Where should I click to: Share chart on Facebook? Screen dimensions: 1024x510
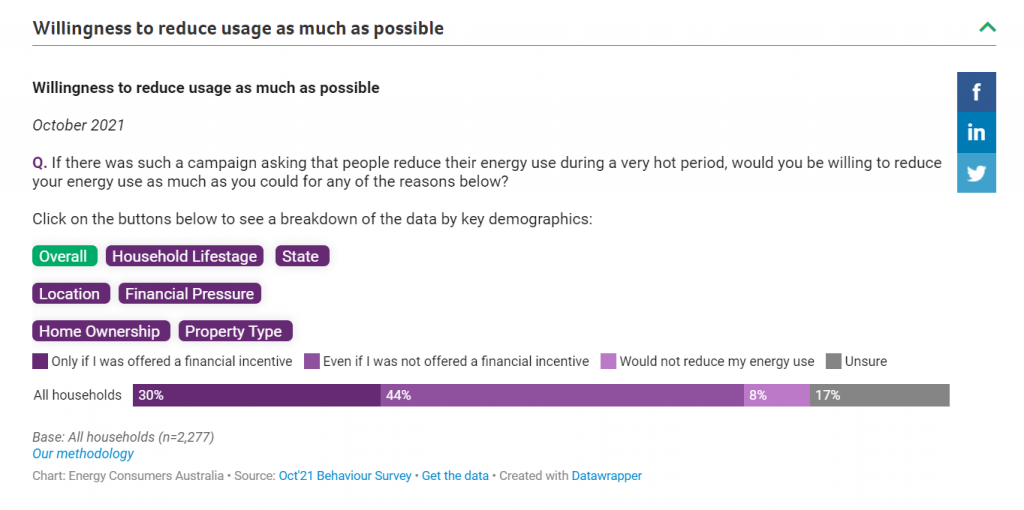(x=976, y=92)
